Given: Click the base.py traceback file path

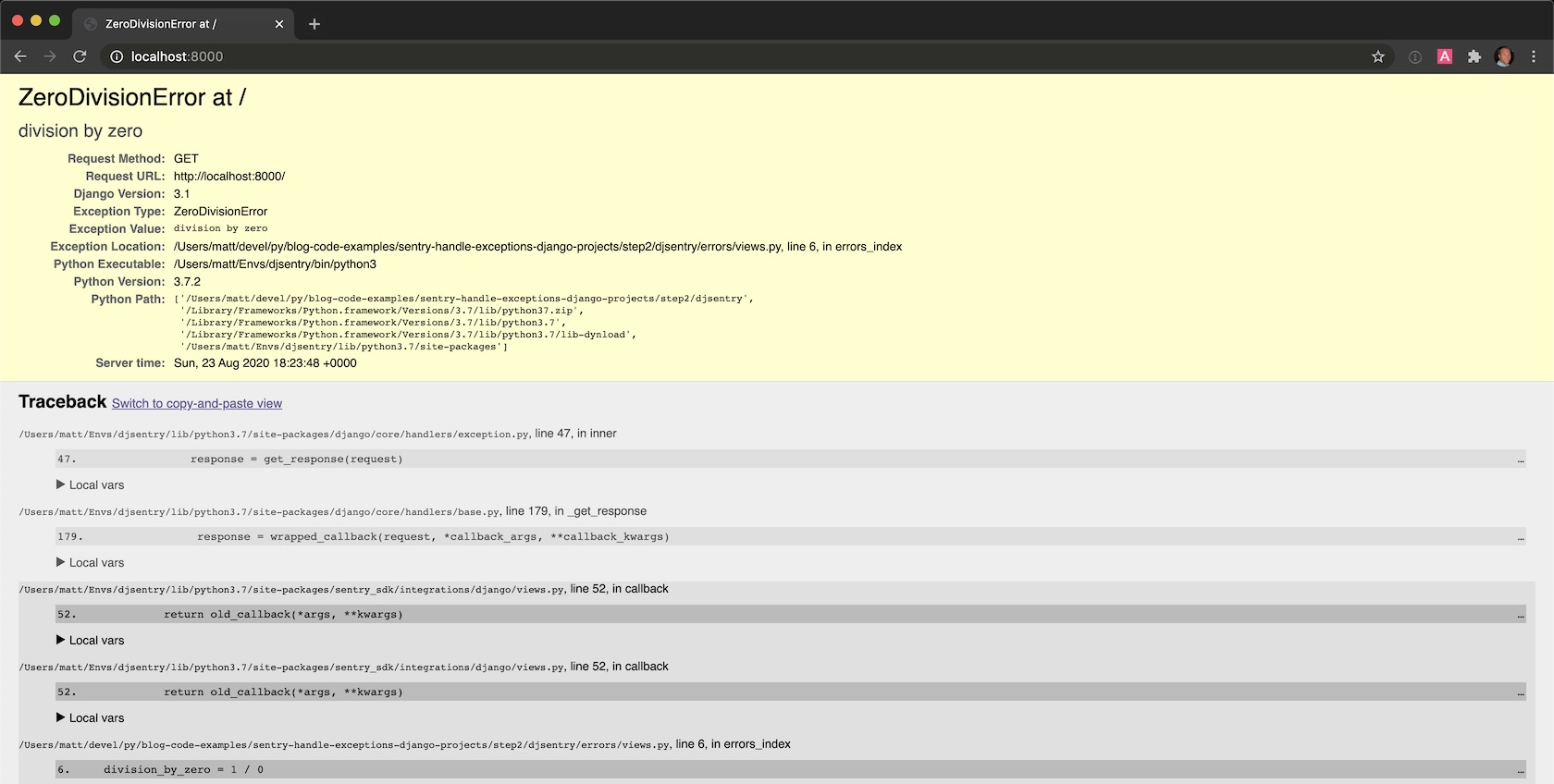Looking at the screenshot, I should (260, 512).
